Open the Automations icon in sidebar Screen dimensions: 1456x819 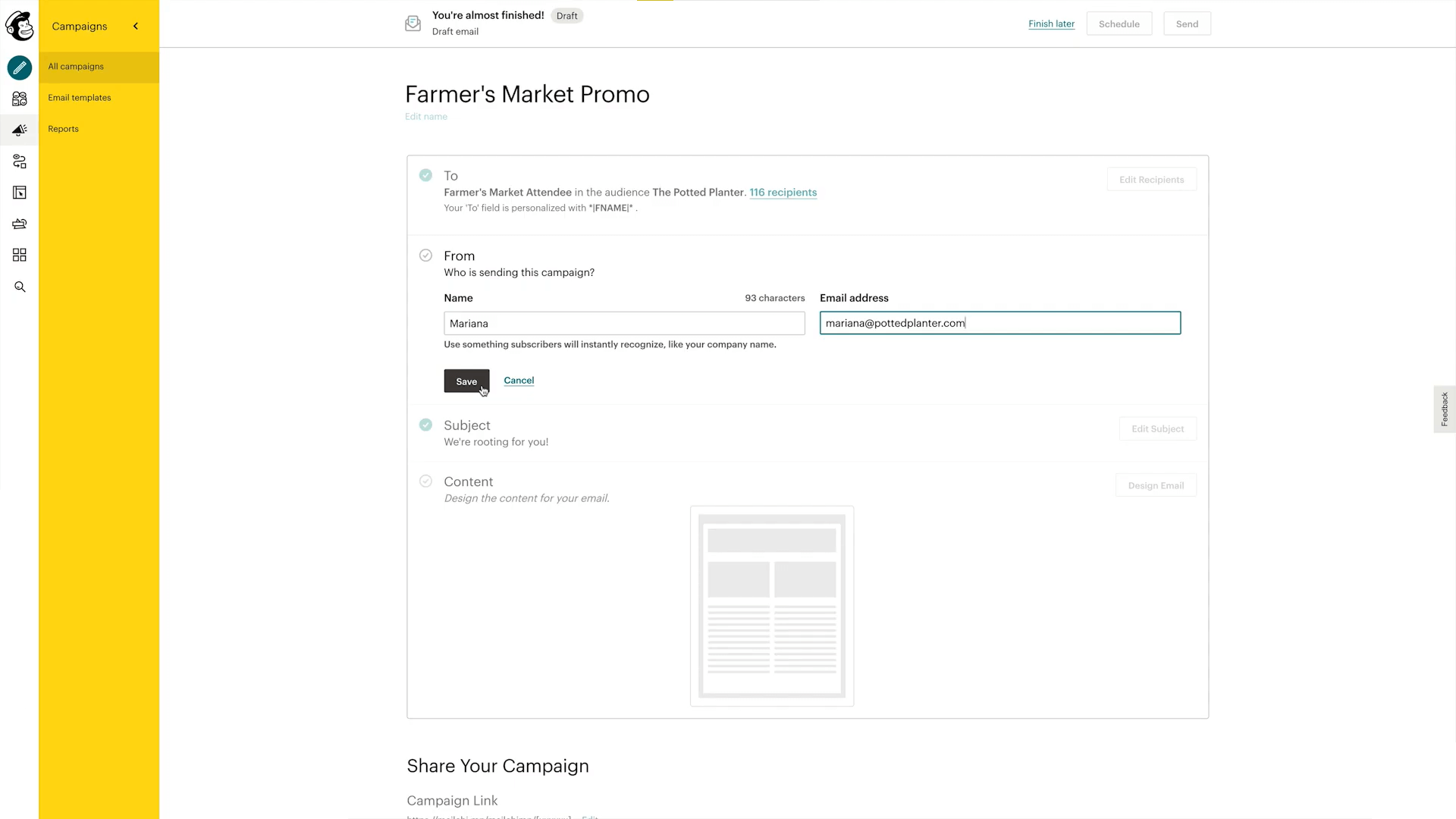(20, 162)
